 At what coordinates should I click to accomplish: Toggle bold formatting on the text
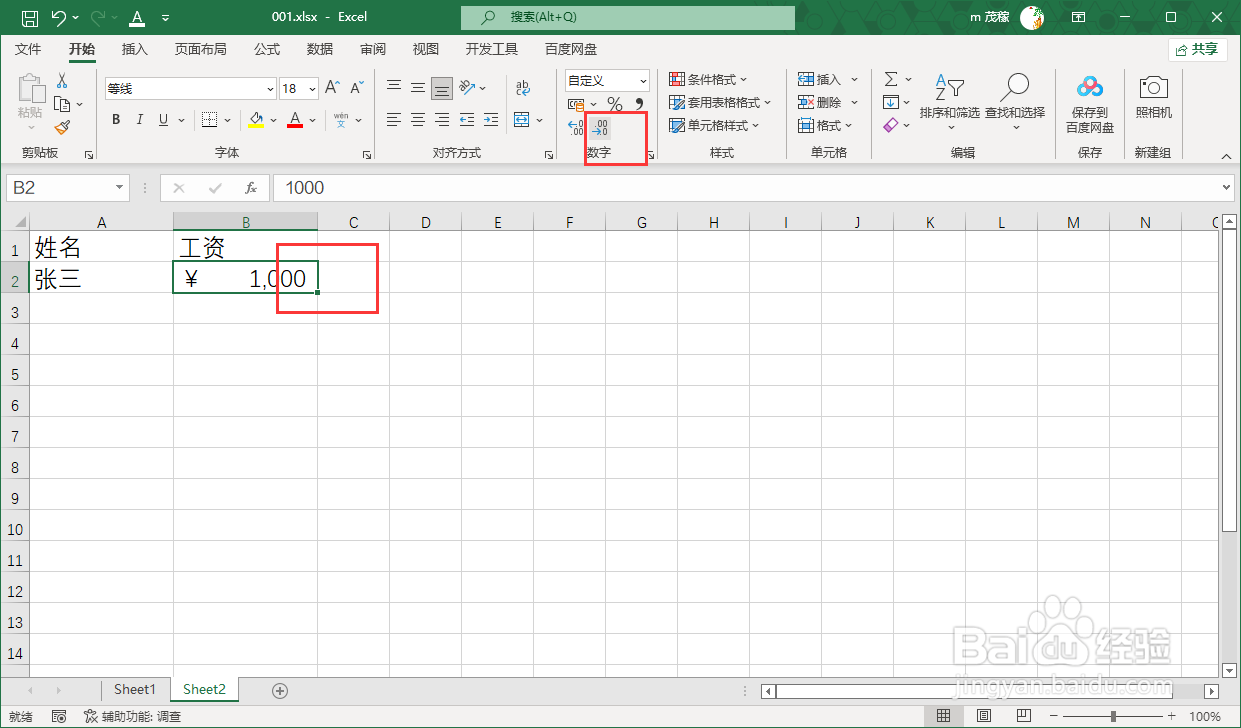click(115, 119)
